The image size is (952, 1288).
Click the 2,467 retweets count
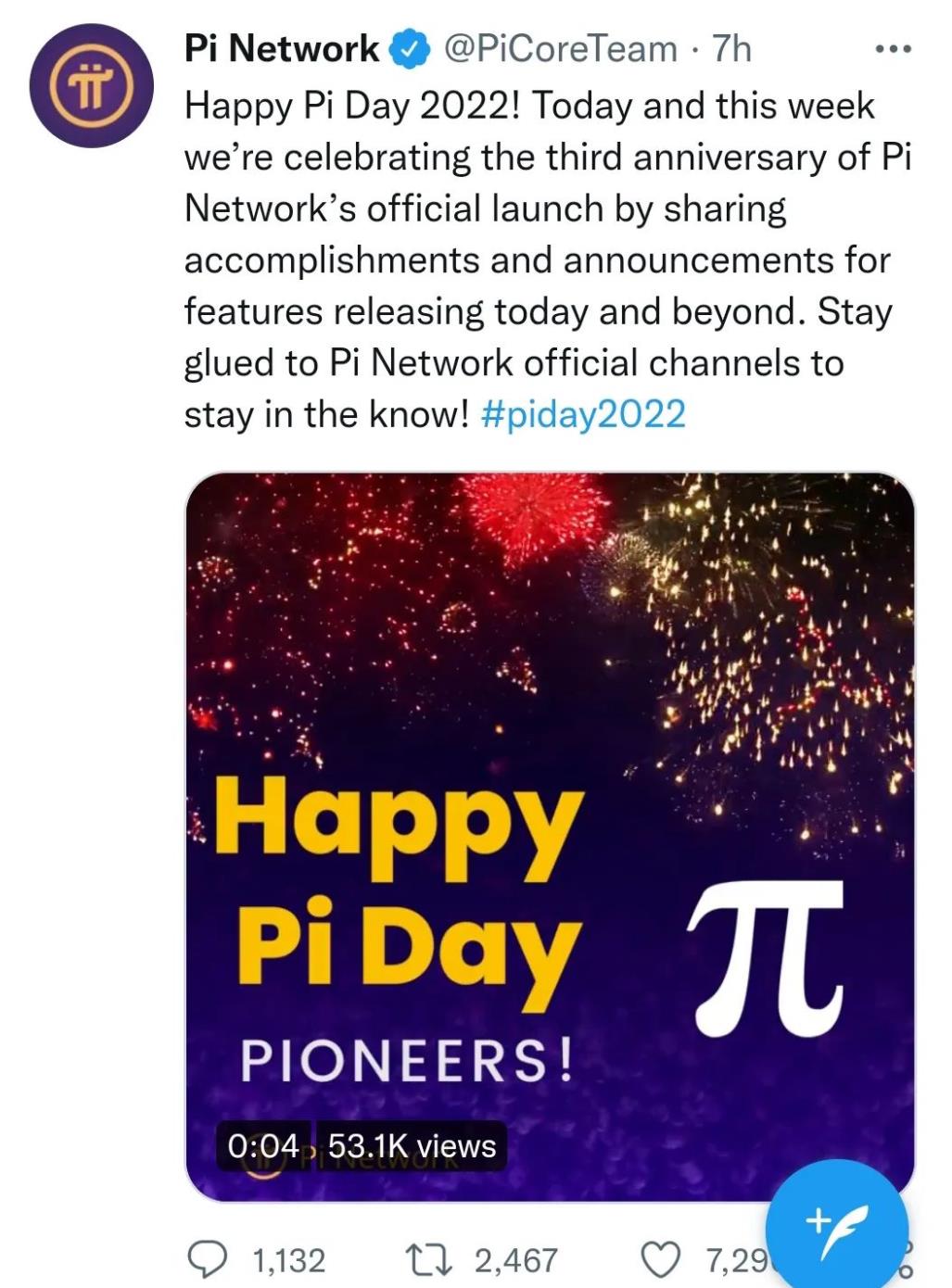[516, 1260]
